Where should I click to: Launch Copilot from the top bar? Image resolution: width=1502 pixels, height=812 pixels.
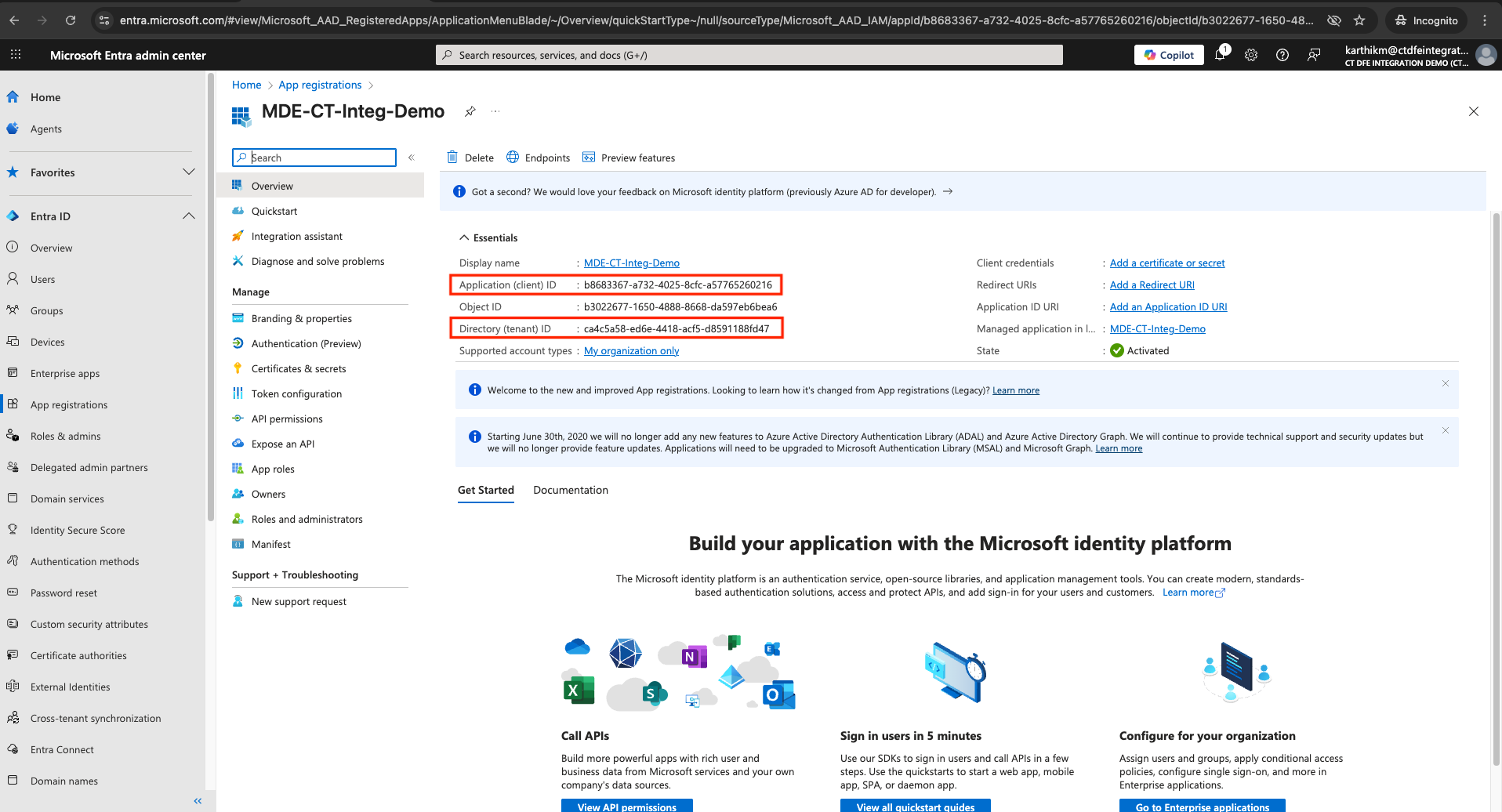point(1168,55)
